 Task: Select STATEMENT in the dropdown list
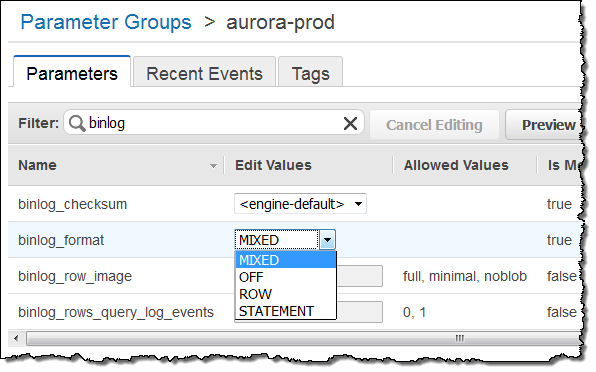[285, 311]
